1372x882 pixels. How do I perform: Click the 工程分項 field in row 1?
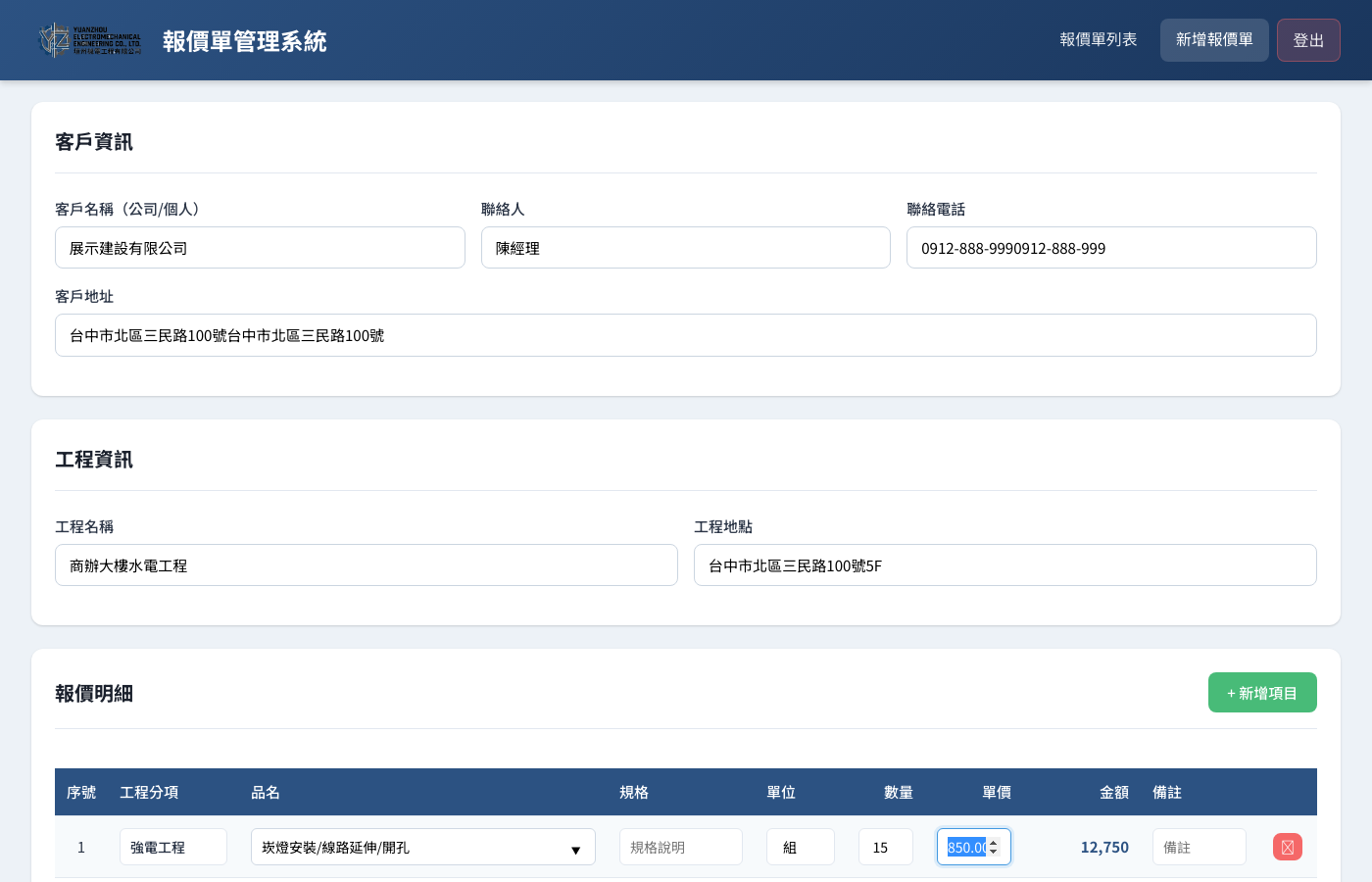click(172, 847)
